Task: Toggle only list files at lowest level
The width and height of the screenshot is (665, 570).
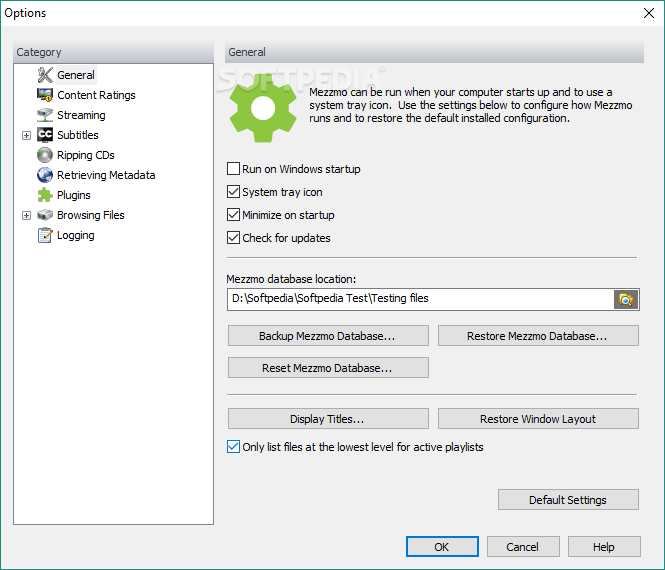Action: (233, 447)
